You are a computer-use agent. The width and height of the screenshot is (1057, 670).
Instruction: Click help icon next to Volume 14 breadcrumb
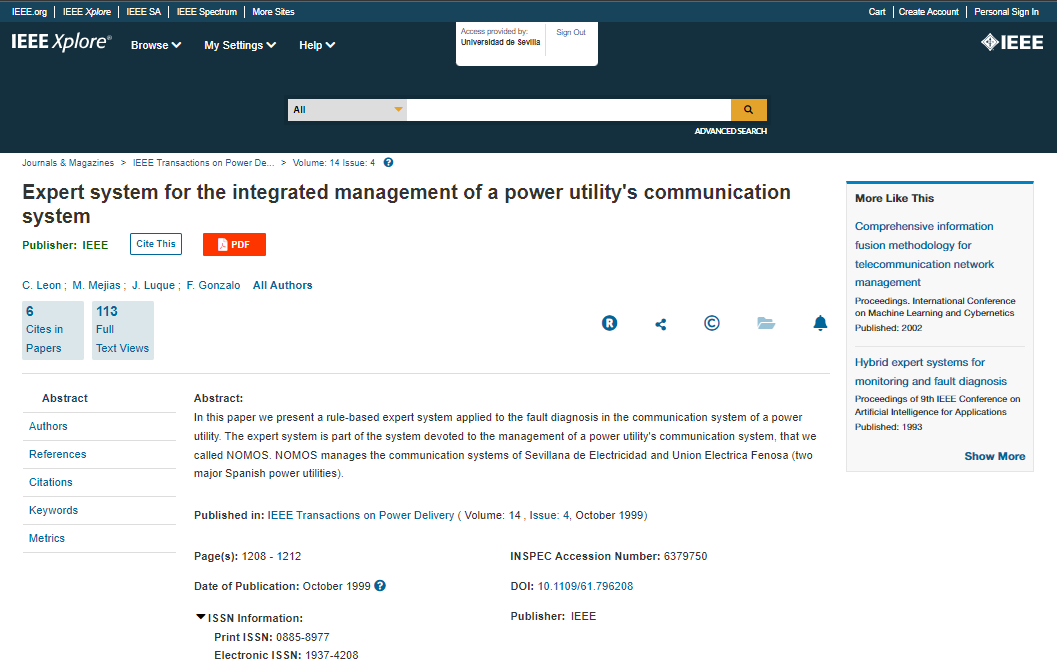[388, 162]
